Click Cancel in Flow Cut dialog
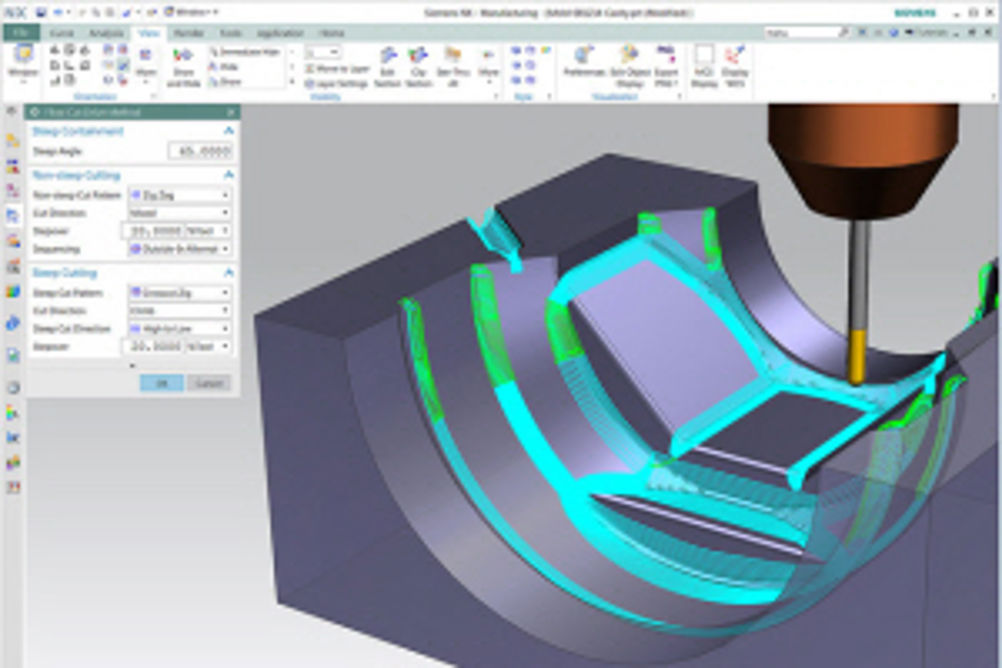The image size is (1002, 668). click(209, 383)
